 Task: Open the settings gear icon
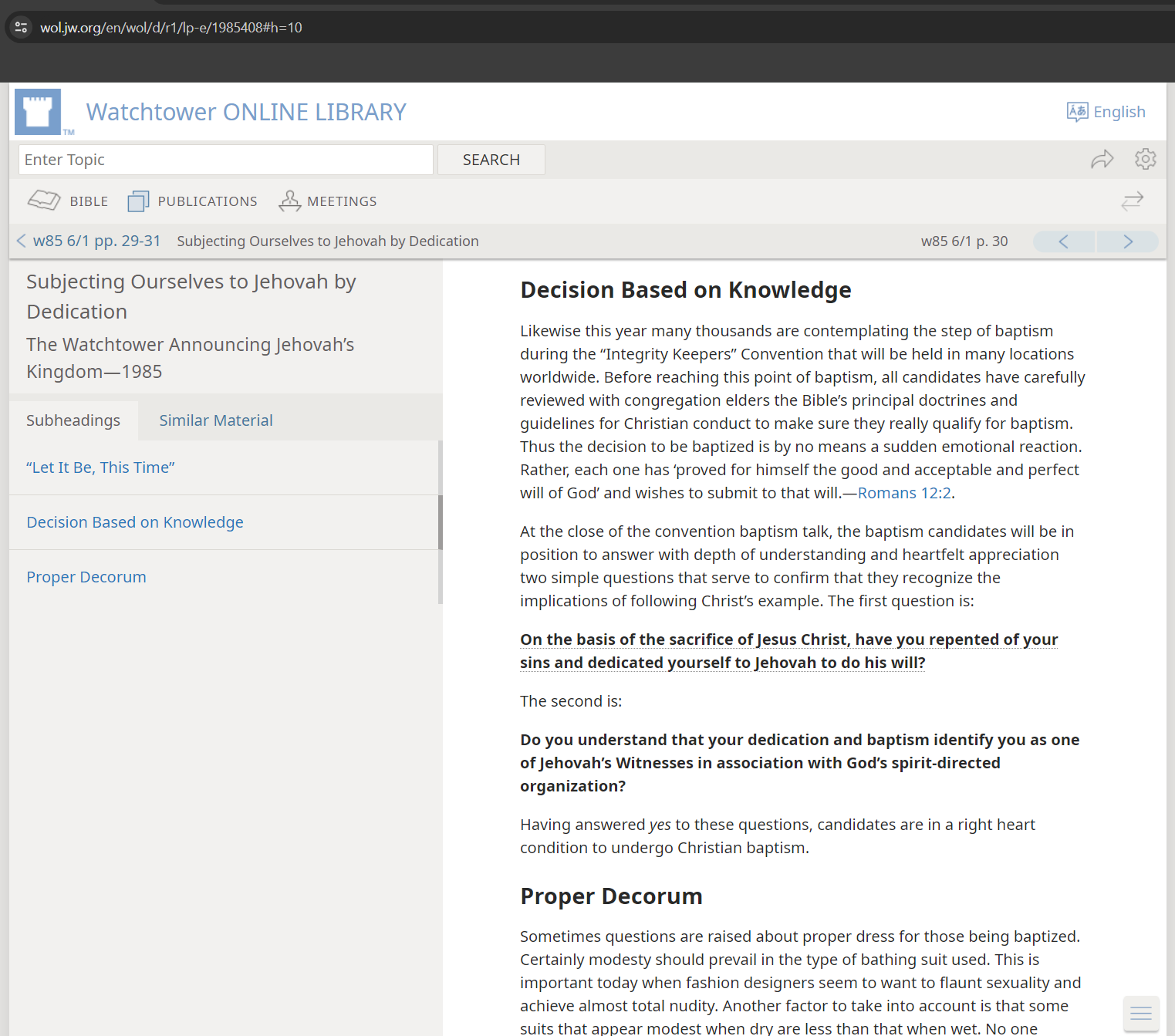pos(1145,159)
